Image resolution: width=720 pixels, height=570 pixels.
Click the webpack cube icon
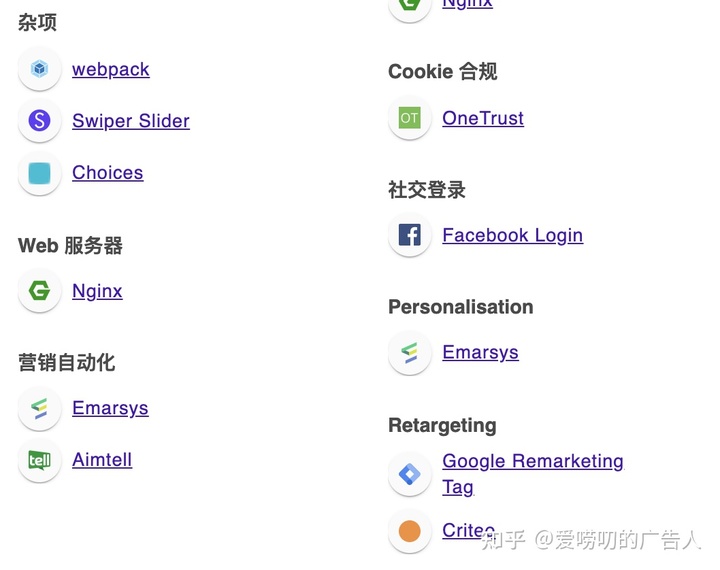point(39,69)
